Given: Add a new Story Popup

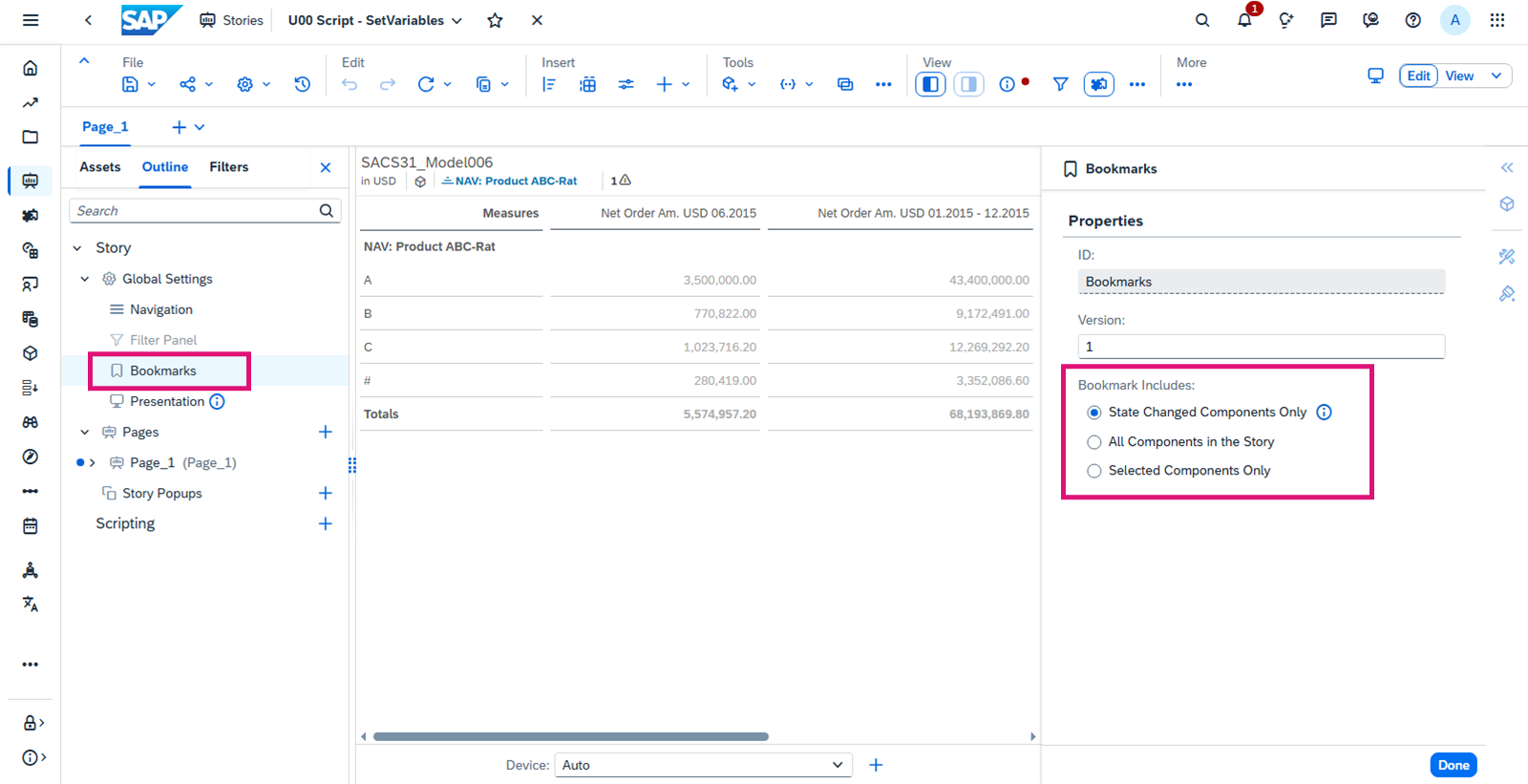Looking at the screenshot, I should tap(325, 494).
